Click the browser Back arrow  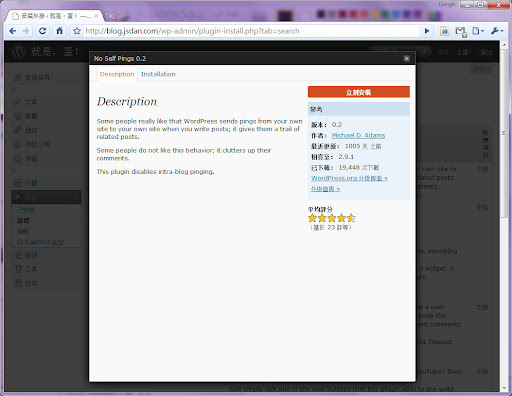[x=13, y=31]
